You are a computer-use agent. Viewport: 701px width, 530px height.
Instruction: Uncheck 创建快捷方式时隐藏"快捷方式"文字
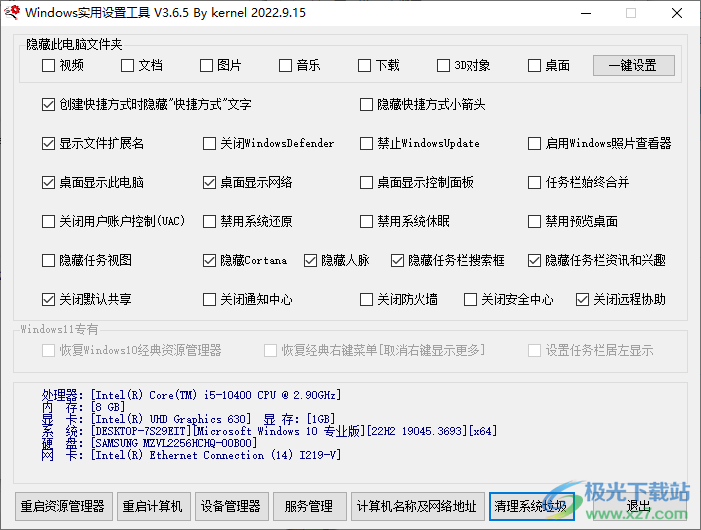pyautogui.click(x=48, y=105)
